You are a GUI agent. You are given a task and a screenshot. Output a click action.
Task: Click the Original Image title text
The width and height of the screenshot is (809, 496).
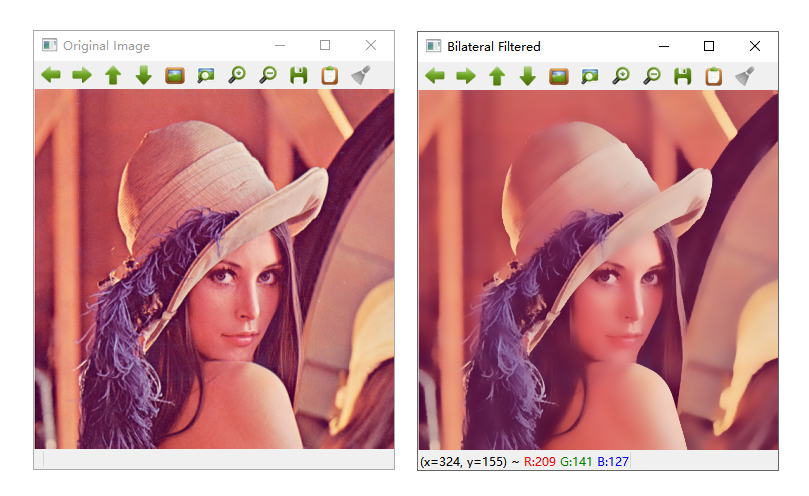pyautogui.click(x=106, y=46)
